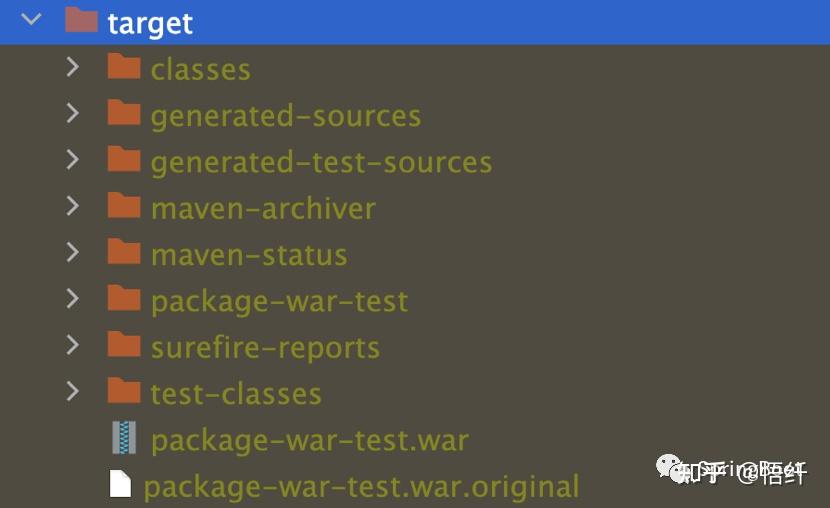Expand the surefire-reports folder chevron
Image resolution: width=830 pixels, height=508 pixels.
coord(72,345)
